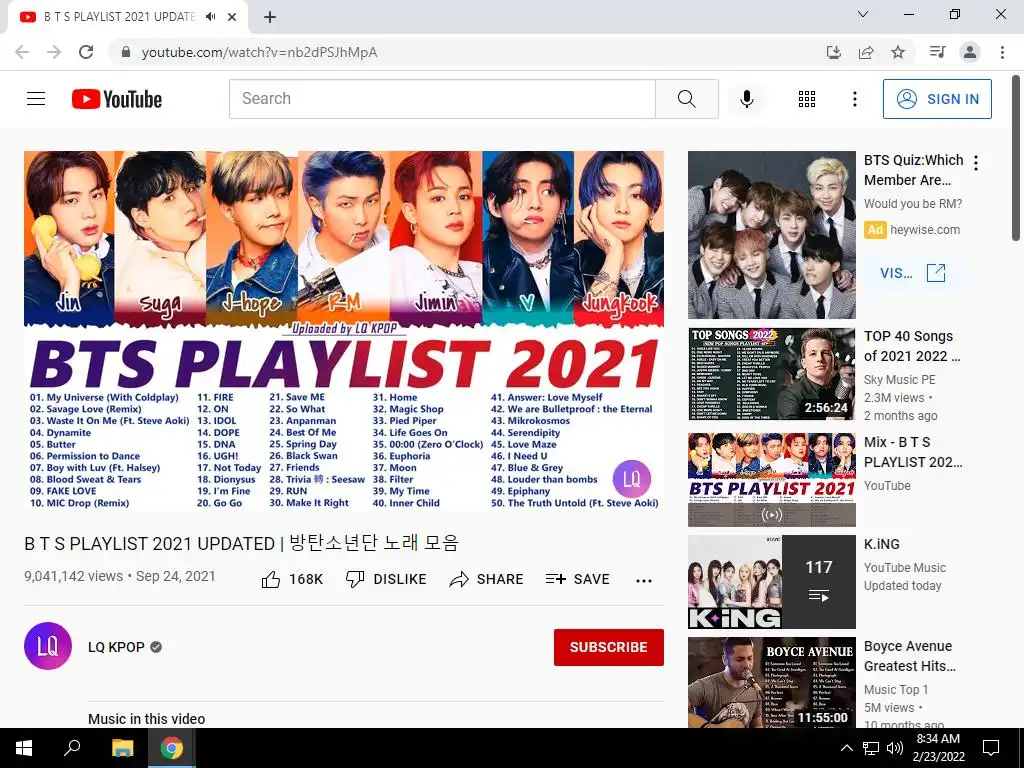Open a new browser tab
This screenshot has height=768, width=1024.
click(x=270, y=17)
